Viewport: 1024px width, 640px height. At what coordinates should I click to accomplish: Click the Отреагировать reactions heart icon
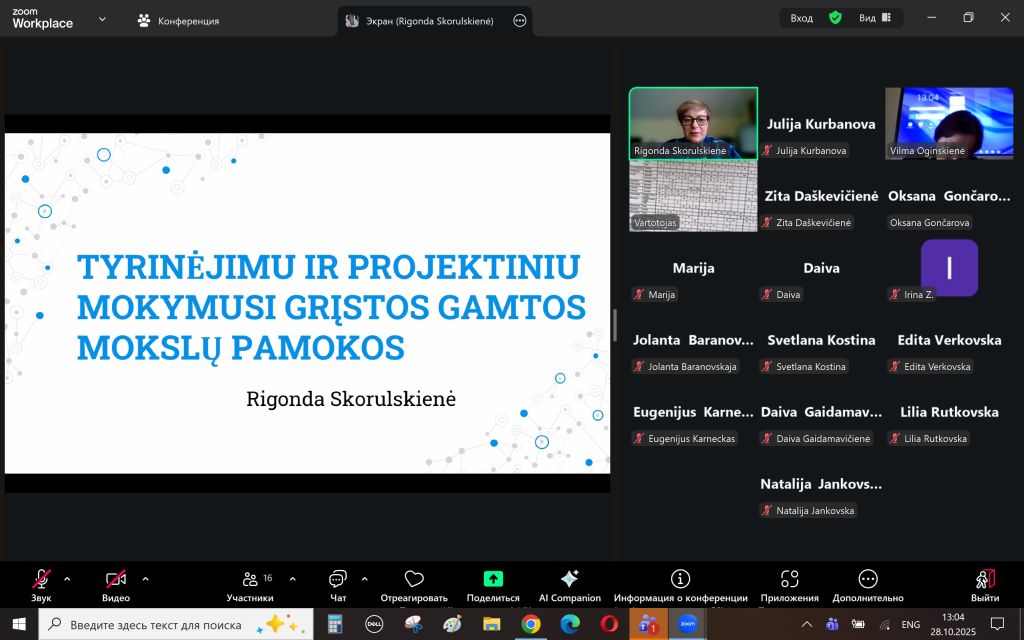coord(414,580)
